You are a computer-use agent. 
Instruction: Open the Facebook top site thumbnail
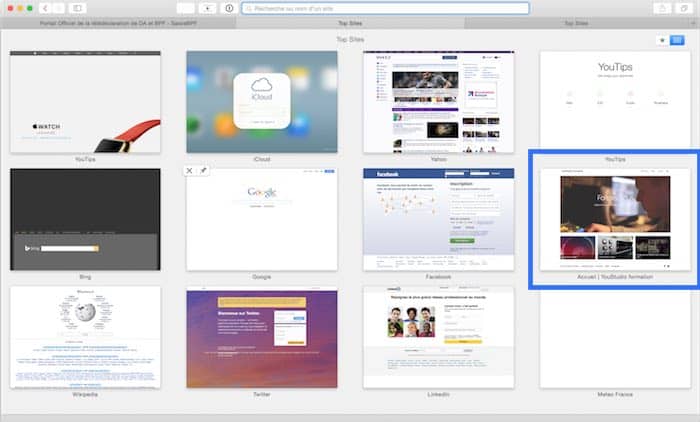(438, 219)
